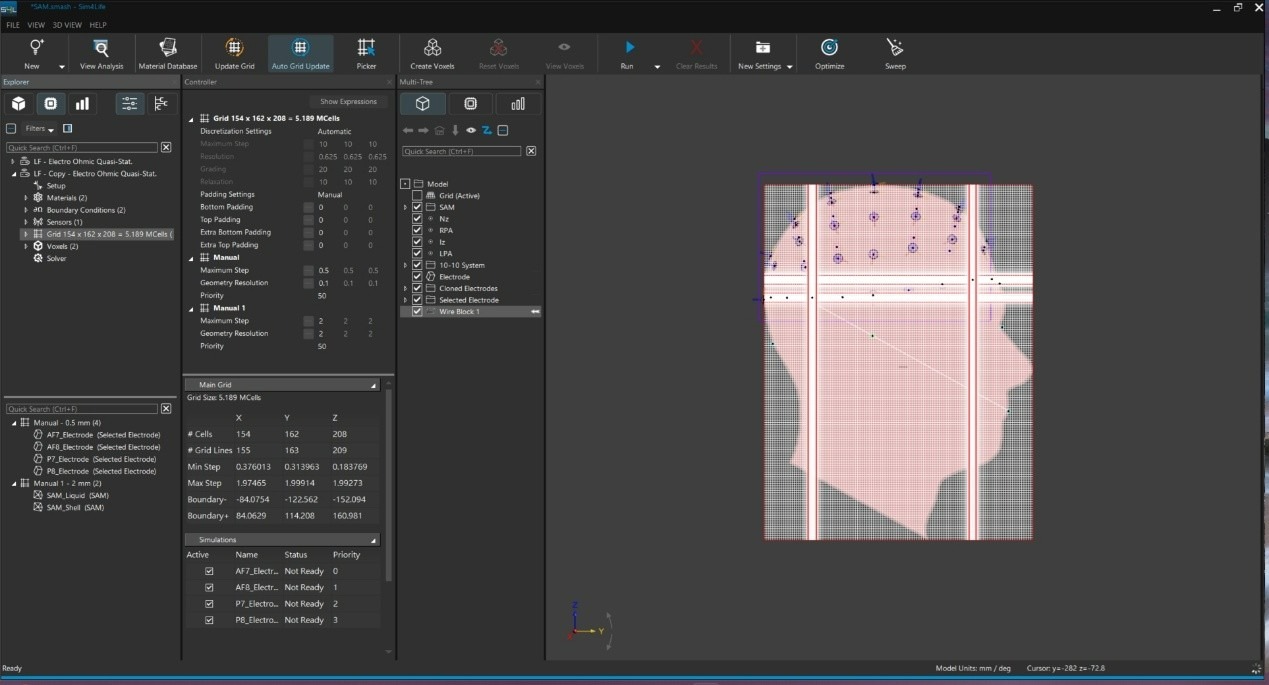Open the HELP menu
The height and width of the screenshot is (685, 1269).
point(98,24)
